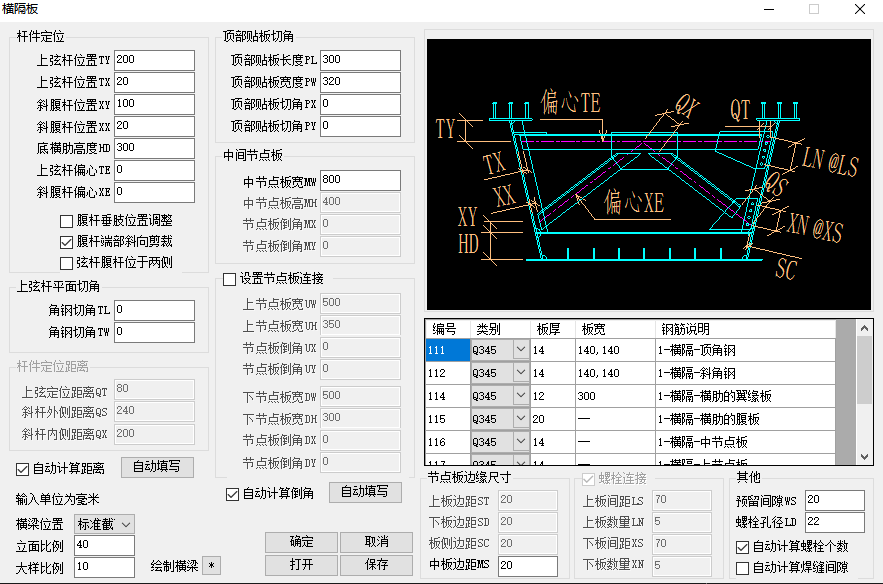Open material dropdown in row 115

click(x=520, y=419)
